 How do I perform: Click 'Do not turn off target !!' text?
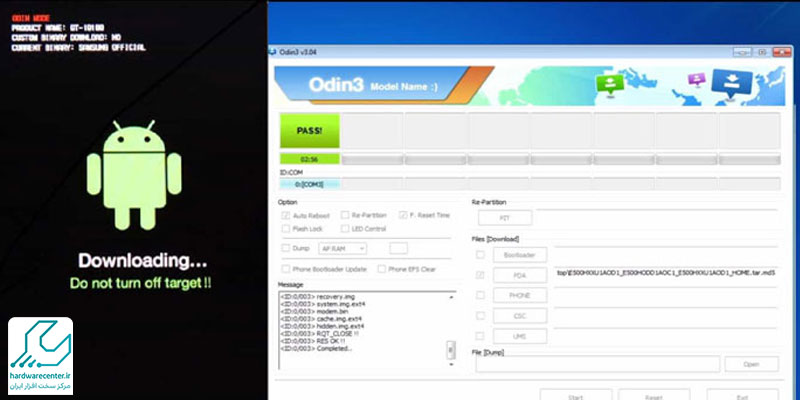coord(140,283)
